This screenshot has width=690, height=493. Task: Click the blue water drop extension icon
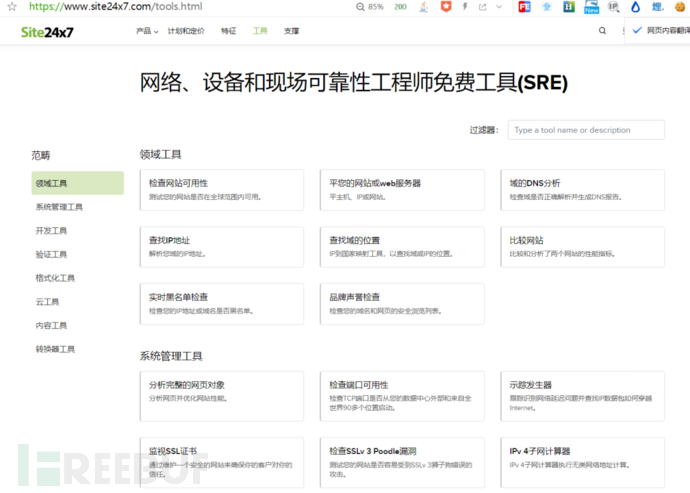pyautogui.click(x=634, y=7)
